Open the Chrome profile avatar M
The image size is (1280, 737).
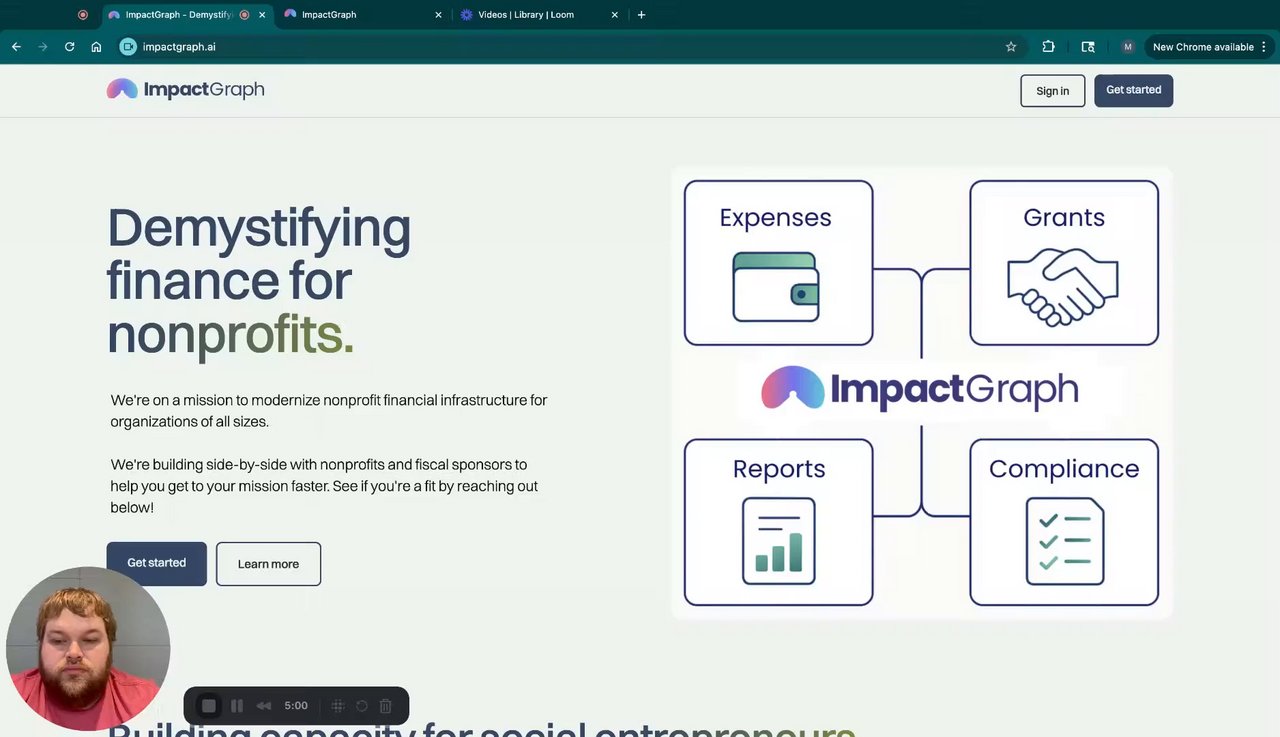[x=1128, y=47]
